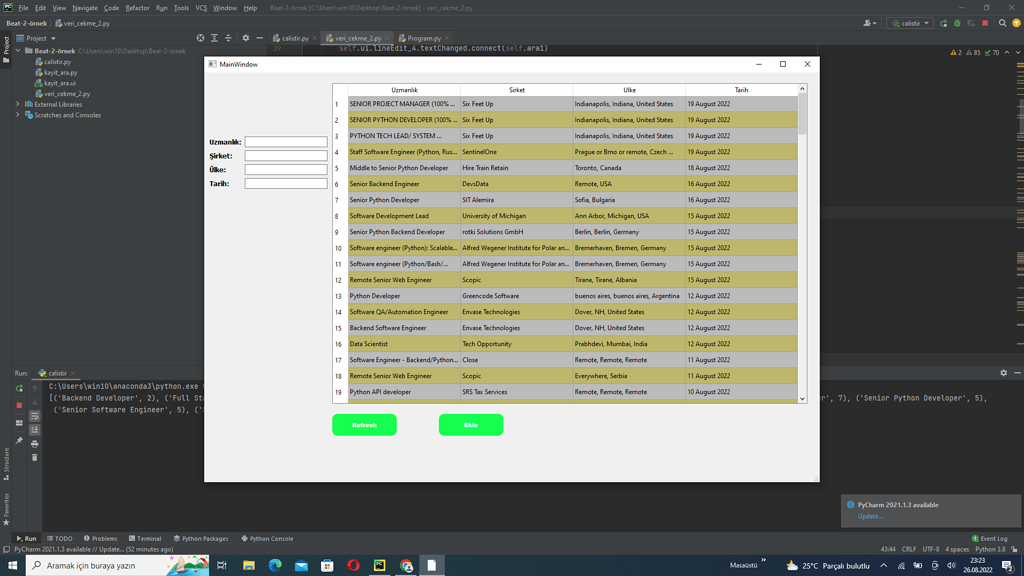Image resolution: width=1024 pixels, height=576 pixels.
Task: Click restore layout icon in Run panel
Action: (x=20, y=423)
